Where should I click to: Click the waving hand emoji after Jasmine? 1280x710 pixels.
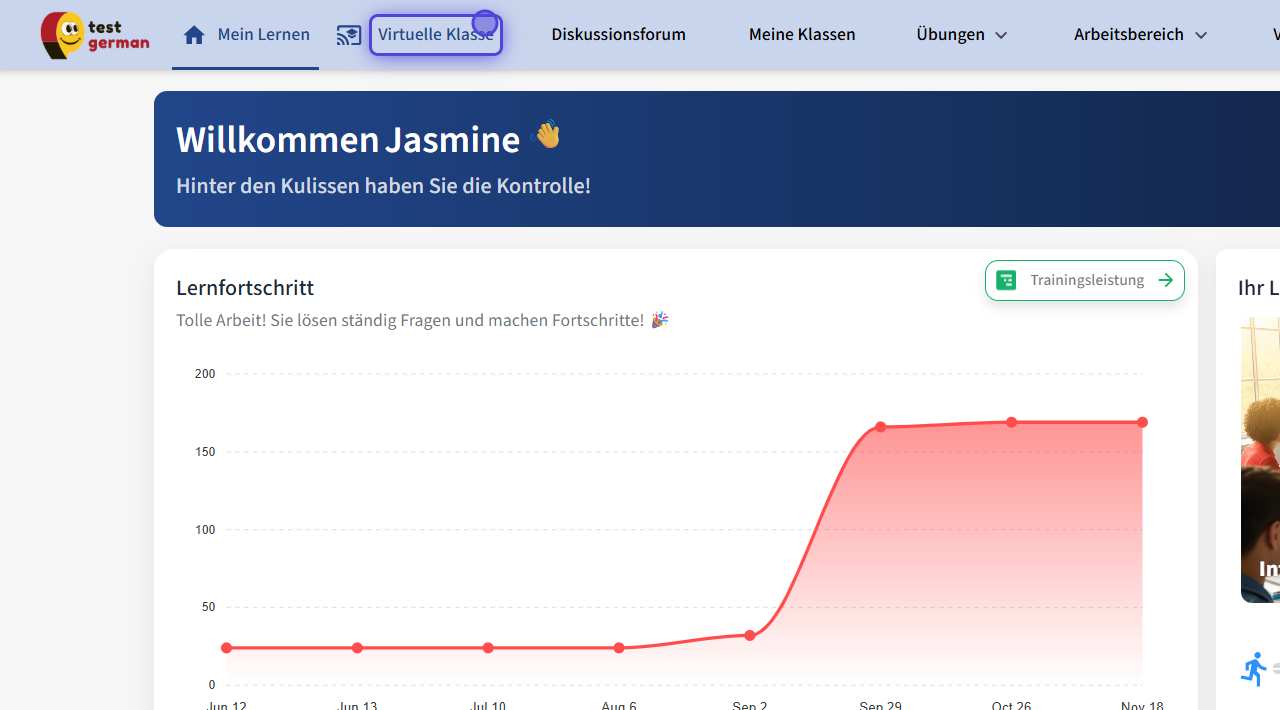[547, 135]
